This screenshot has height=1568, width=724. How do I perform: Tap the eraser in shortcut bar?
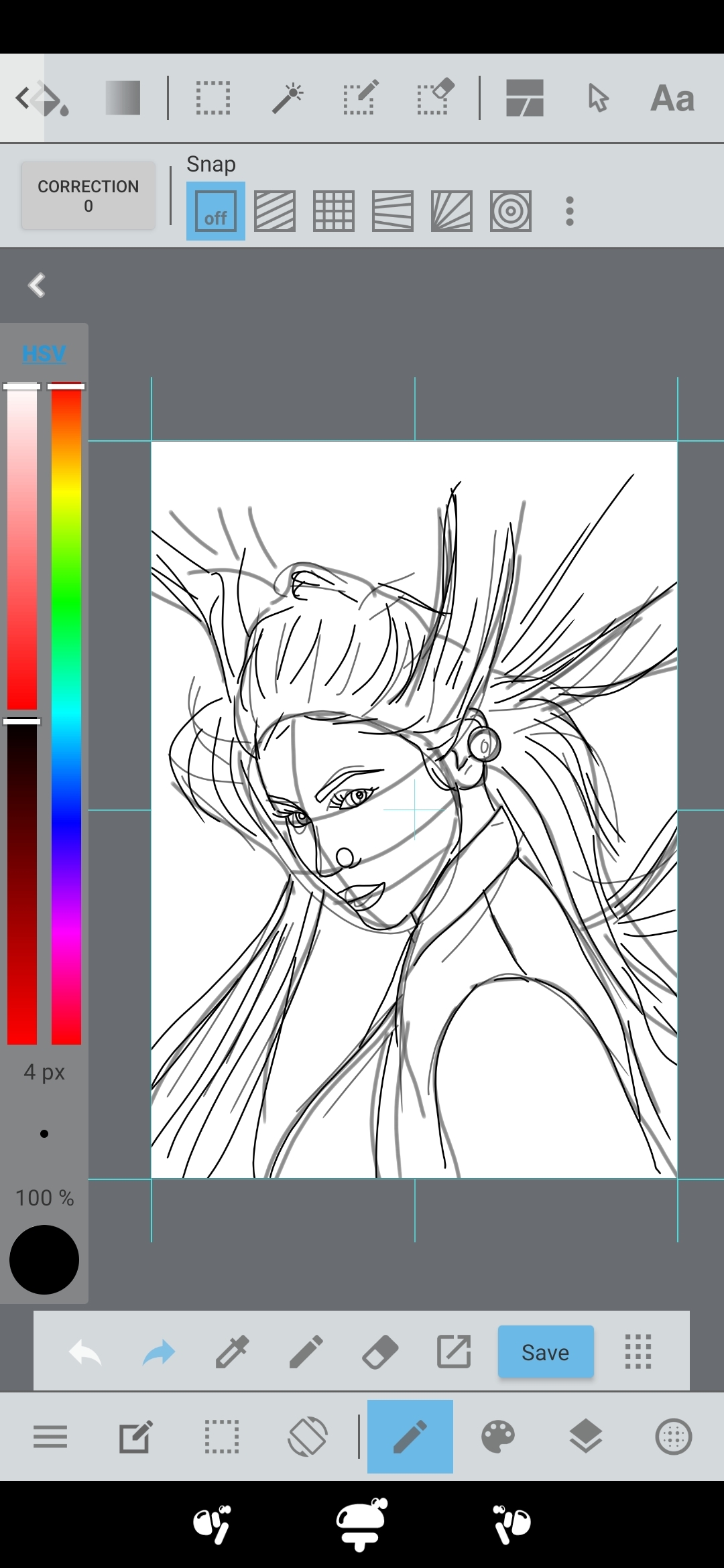pos(380,1351)
